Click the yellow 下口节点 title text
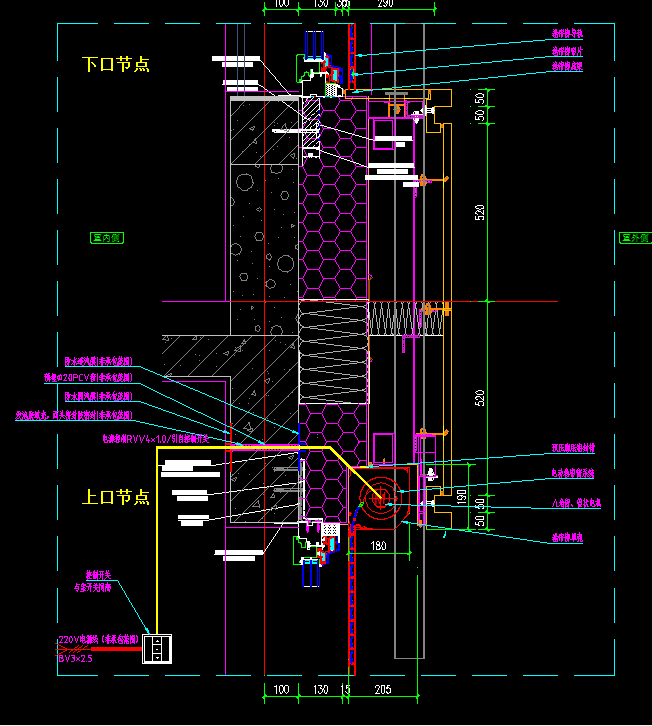Image resolution: width=652 pixels, height=726 pixels. click(x=115, y=64)
